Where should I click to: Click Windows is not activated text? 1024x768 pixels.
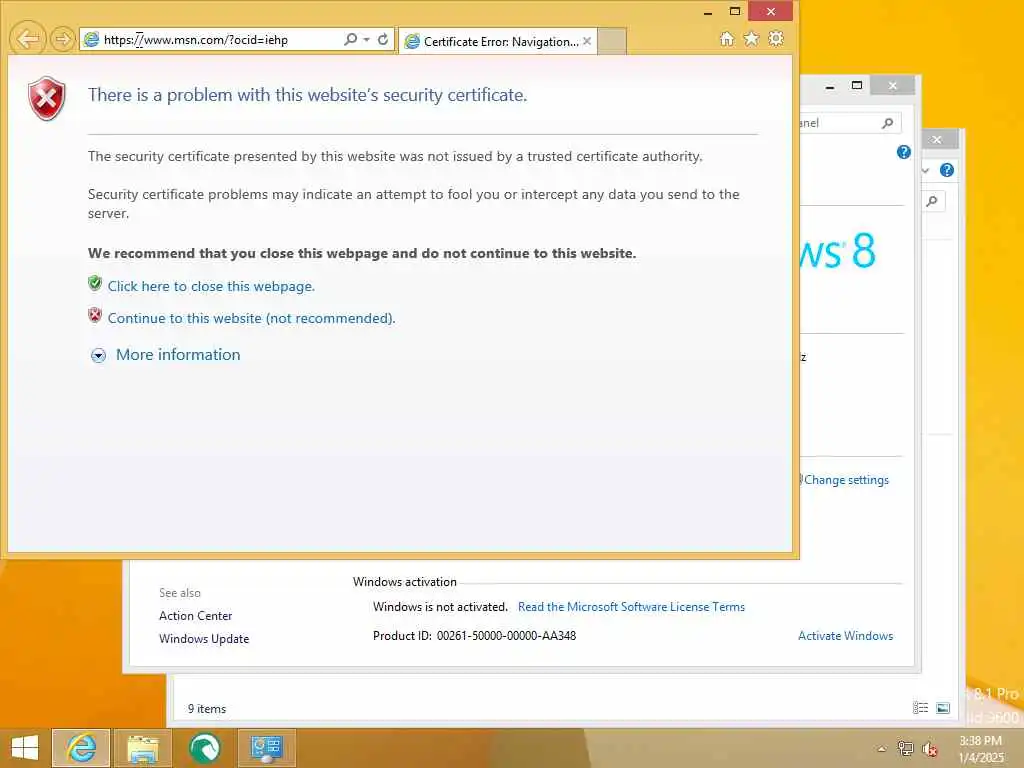440,607
